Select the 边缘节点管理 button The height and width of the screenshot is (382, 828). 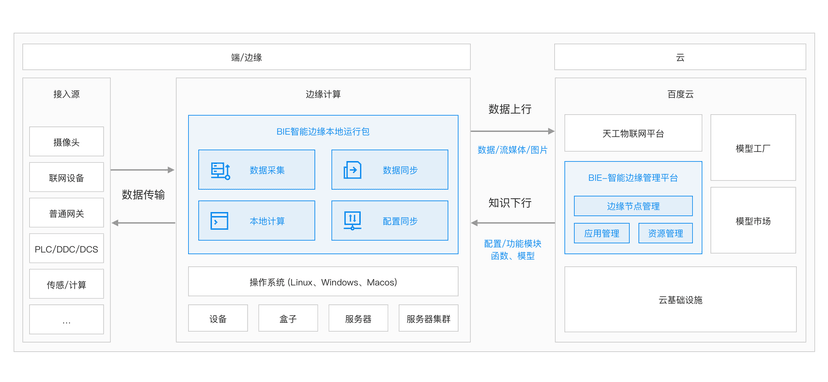(x=633, y=206)
